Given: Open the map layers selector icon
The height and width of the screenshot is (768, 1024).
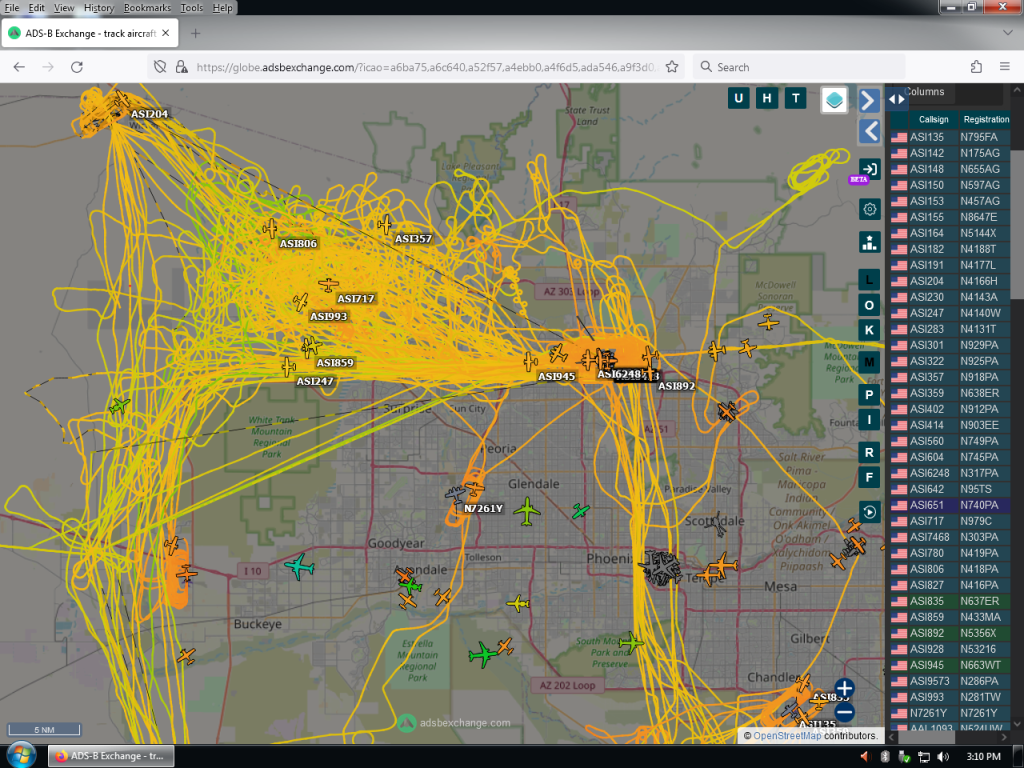Looking at the screenshot, I should 834,100.
